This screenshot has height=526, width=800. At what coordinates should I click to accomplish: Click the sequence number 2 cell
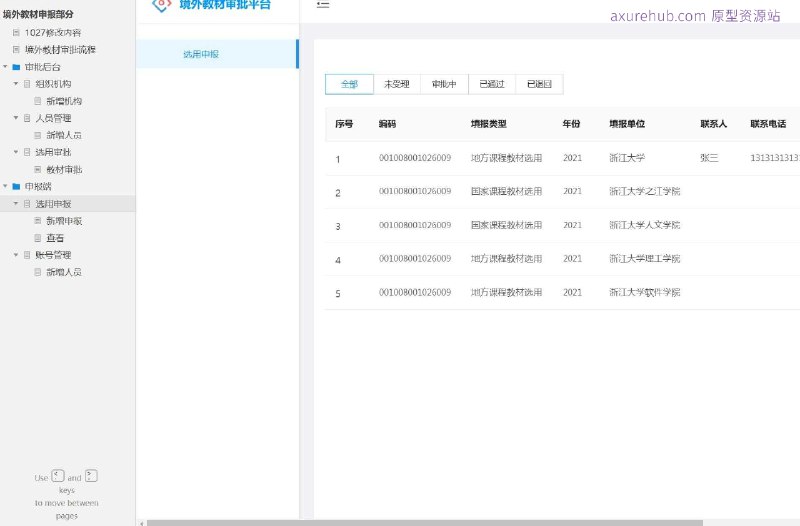338,193
